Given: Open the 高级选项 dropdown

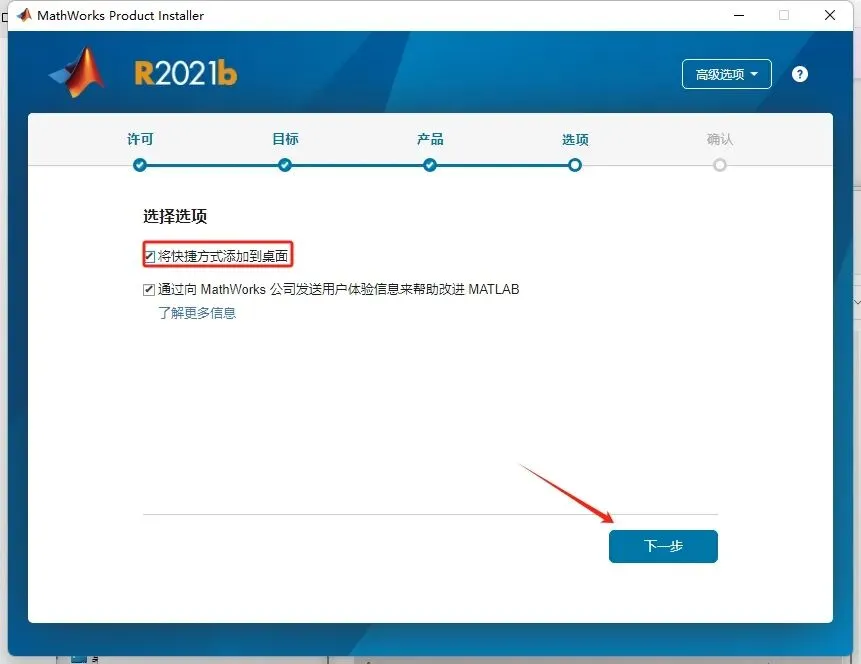Looking at the screenshot, I should (726, 74).
